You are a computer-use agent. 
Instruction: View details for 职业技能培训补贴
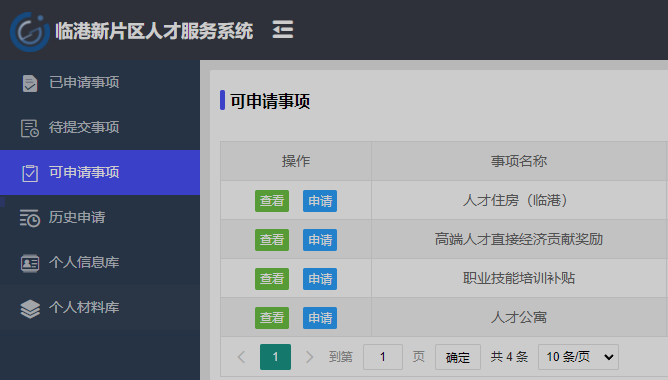point(272,279)
